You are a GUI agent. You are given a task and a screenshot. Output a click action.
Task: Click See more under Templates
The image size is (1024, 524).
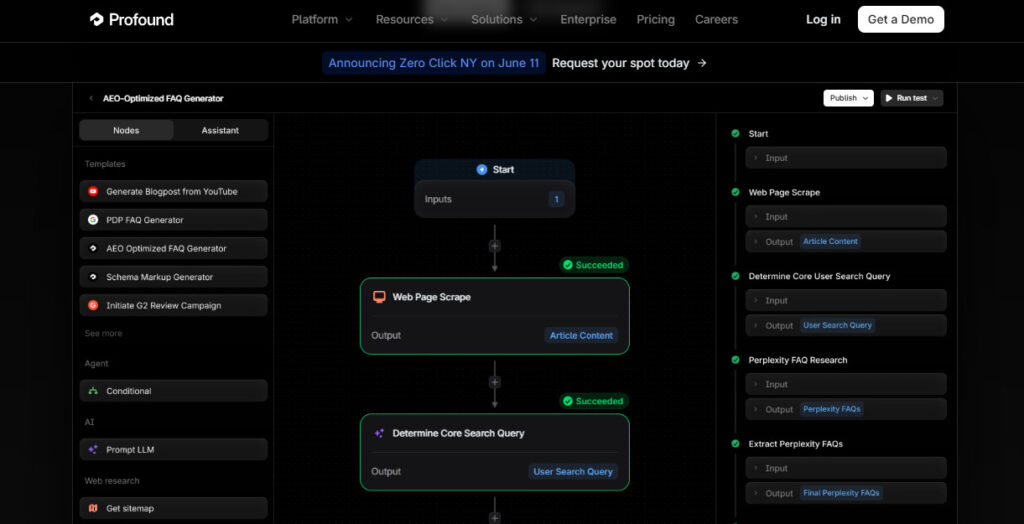point(103,333)
